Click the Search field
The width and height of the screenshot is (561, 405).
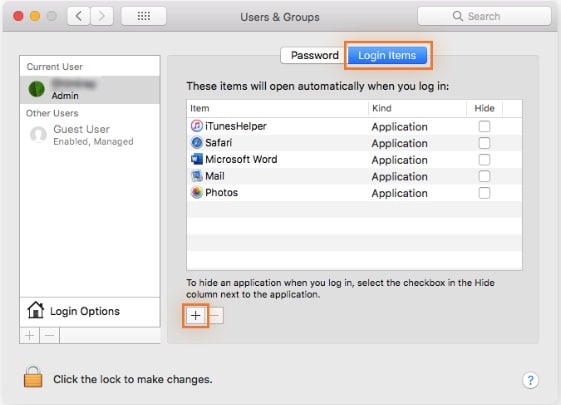point(484,16)
